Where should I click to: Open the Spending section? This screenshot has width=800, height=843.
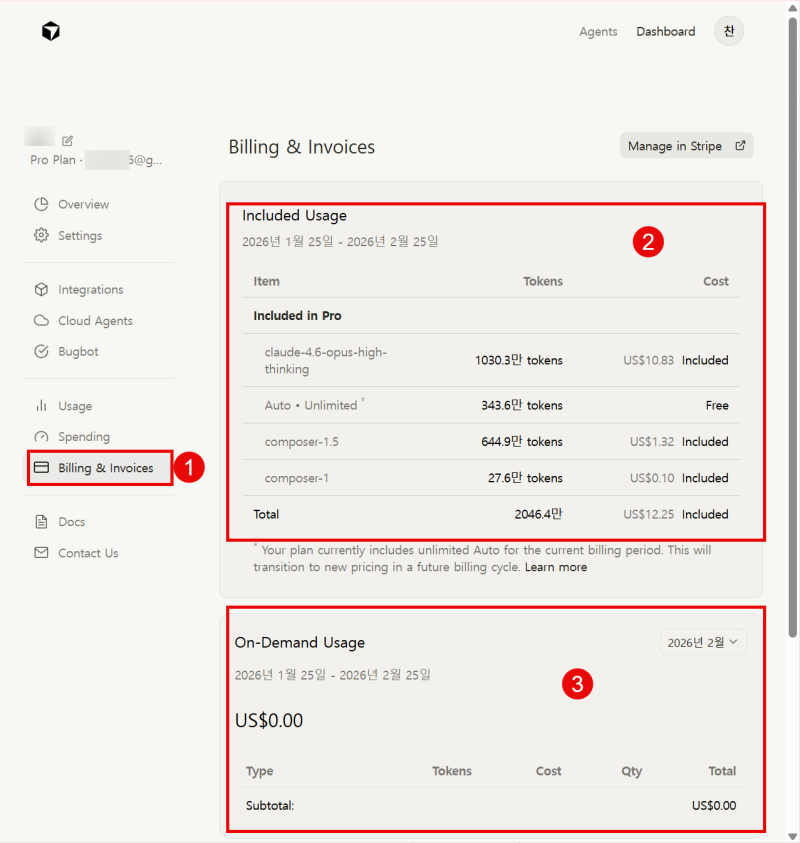click(x=84, y=437)
